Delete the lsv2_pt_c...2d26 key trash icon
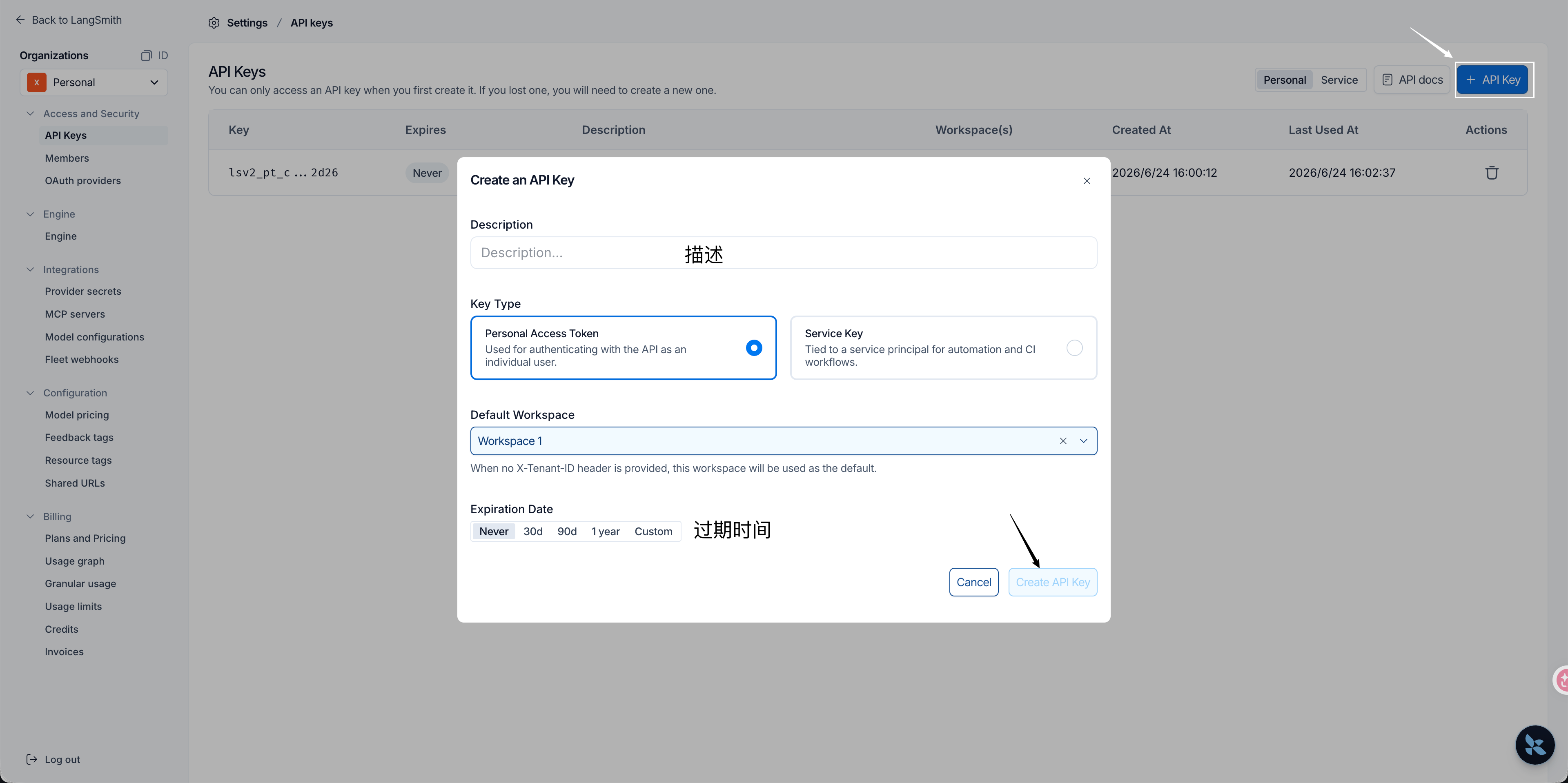 point(1491,173)
